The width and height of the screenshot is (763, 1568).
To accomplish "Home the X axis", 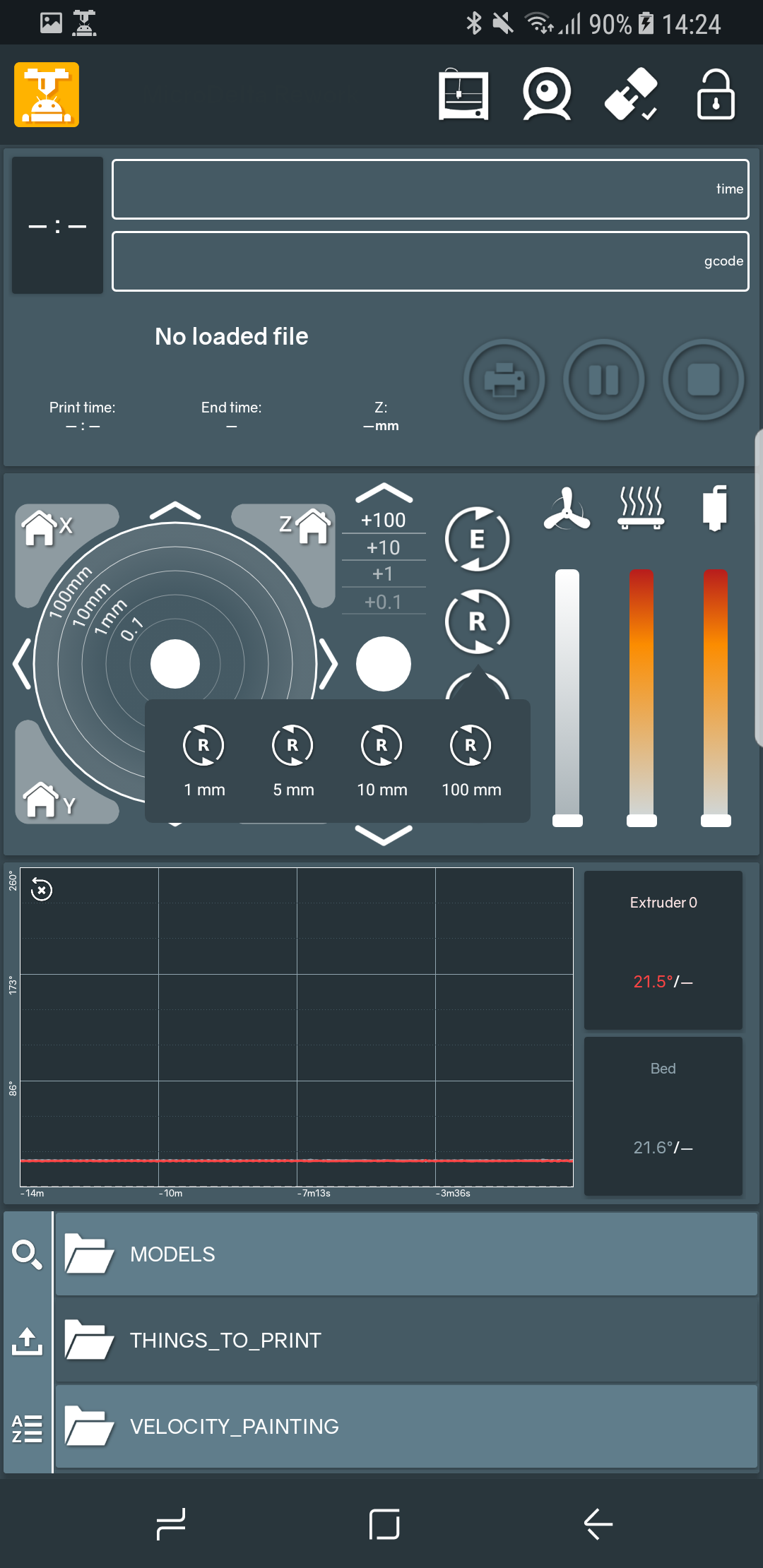I will point(47,527).
